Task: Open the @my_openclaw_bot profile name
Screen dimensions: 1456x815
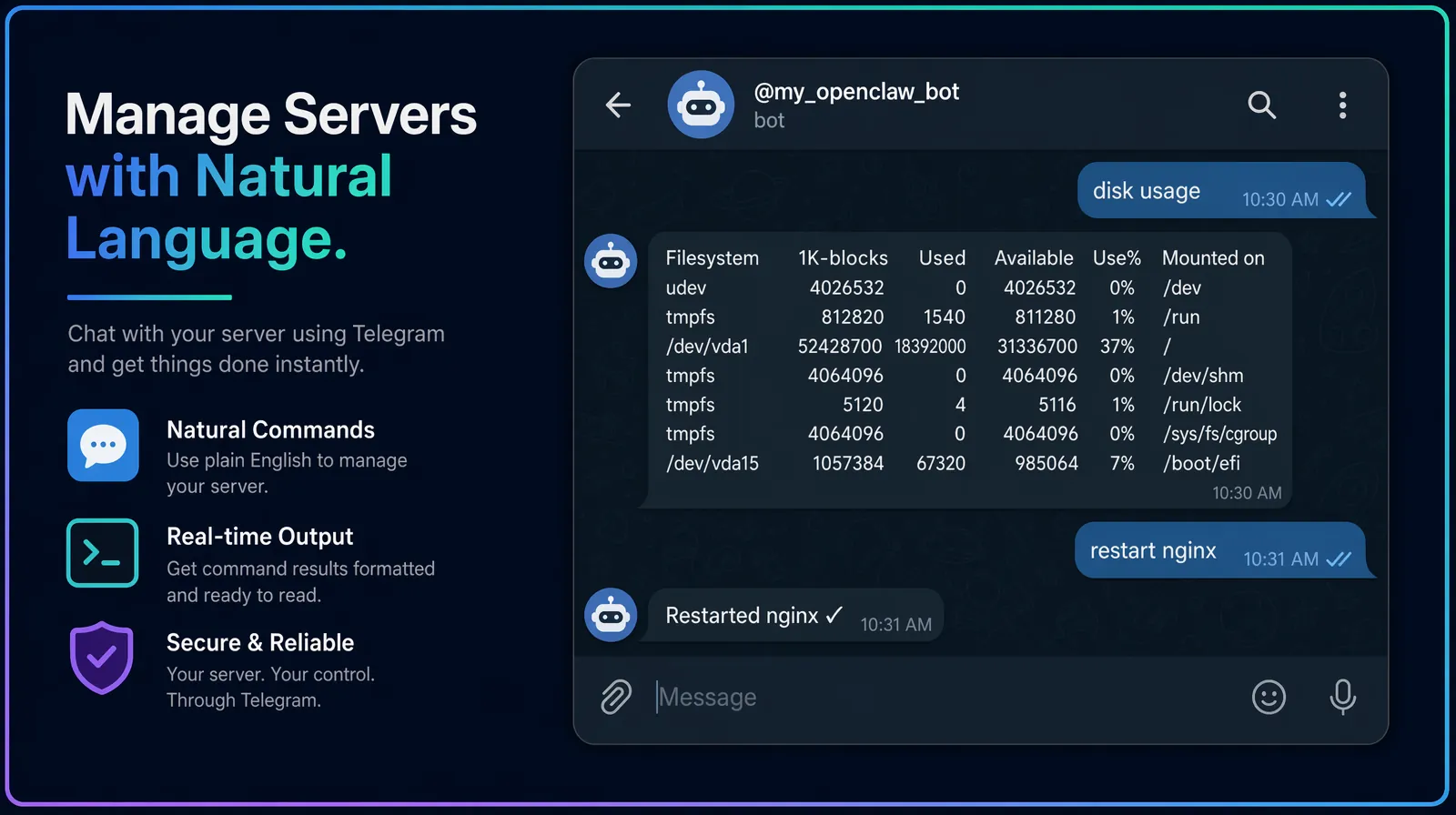Action: coord(856,92)
